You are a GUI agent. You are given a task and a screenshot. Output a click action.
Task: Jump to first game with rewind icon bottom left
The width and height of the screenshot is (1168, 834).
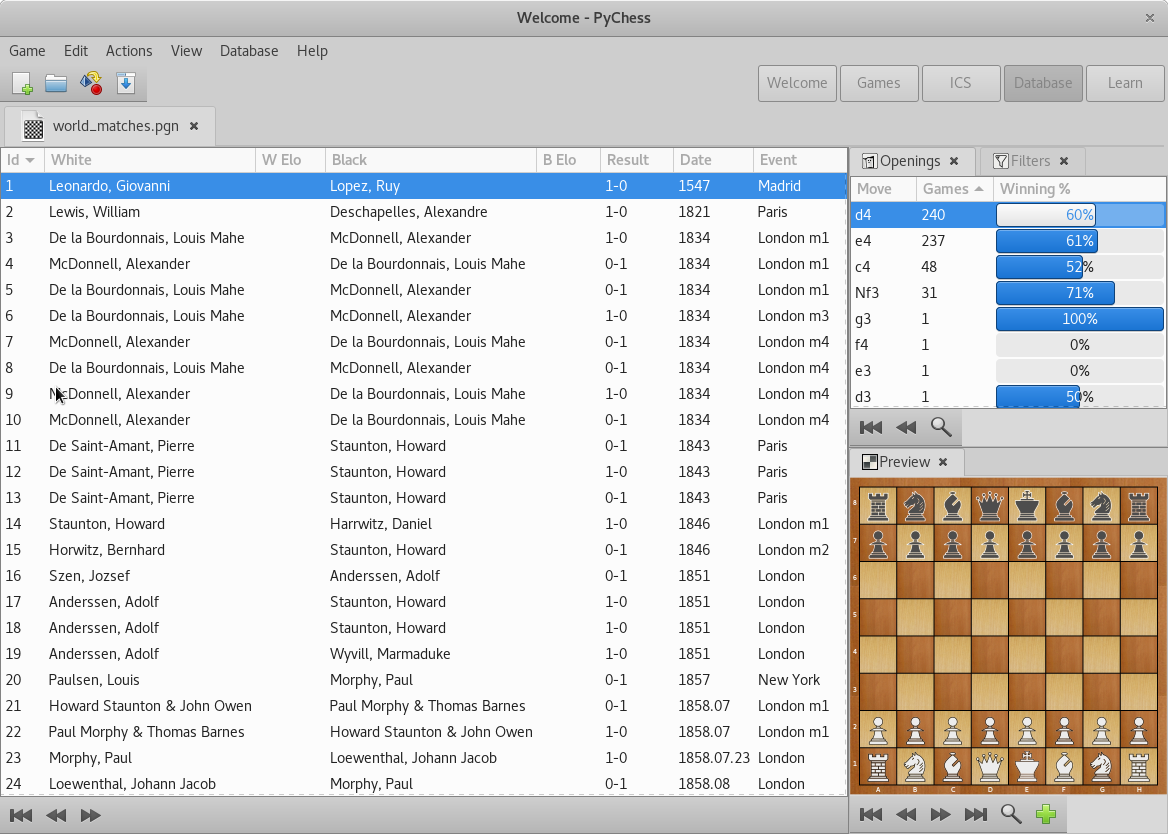pos(20,815)
